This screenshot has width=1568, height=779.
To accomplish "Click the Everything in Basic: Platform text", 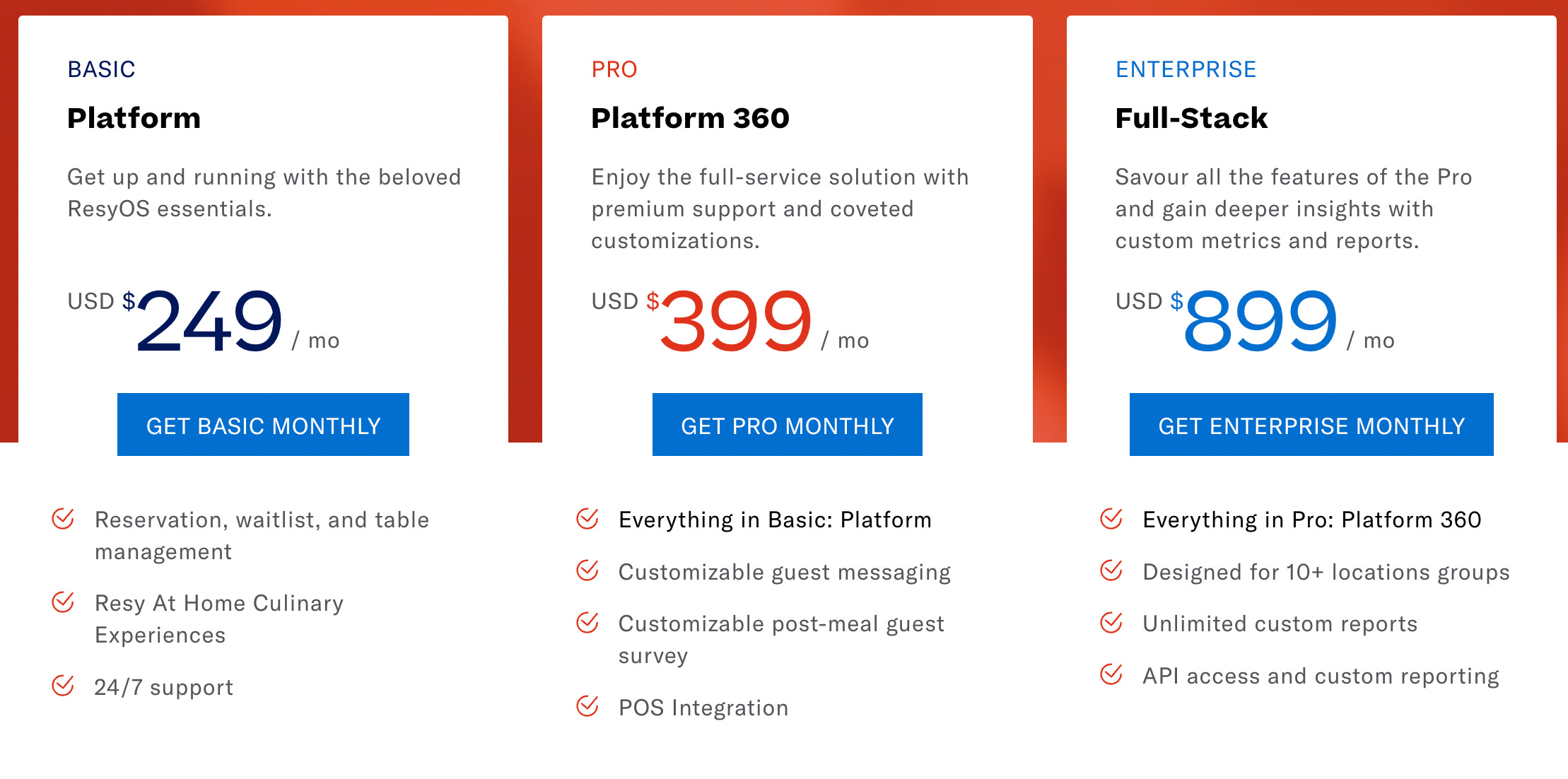I will tap(775, 520).
